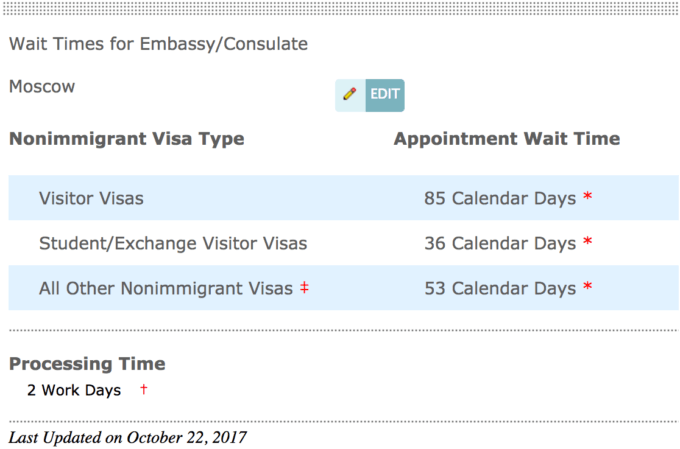Click the Appointment Wait Time column header

[x=507, y=139]
